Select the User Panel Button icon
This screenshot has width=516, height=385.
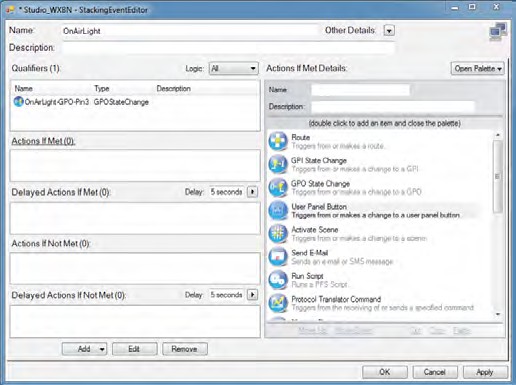(x=278, y=210)
